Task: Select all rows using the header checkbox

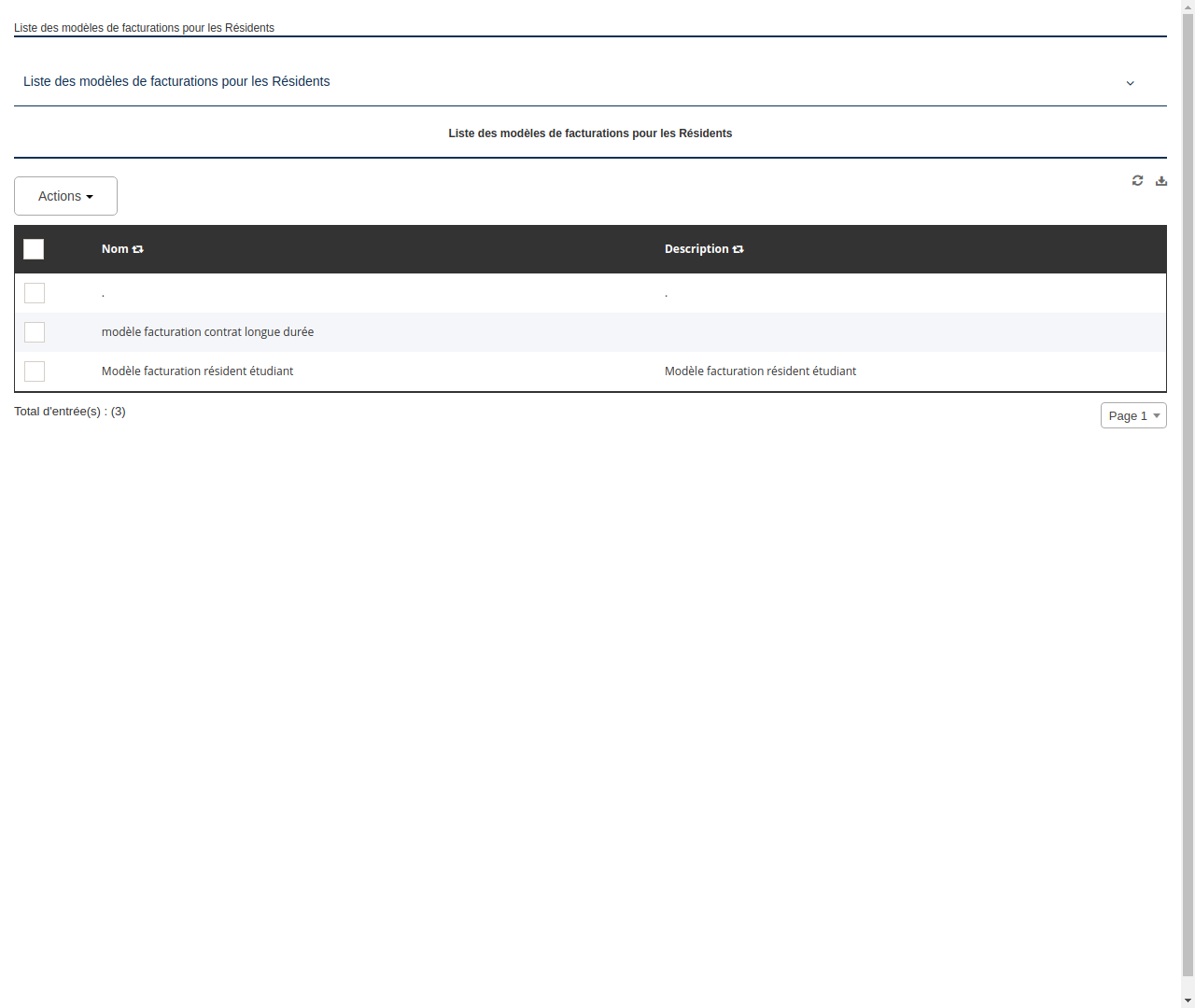Action: pos(34,249)
